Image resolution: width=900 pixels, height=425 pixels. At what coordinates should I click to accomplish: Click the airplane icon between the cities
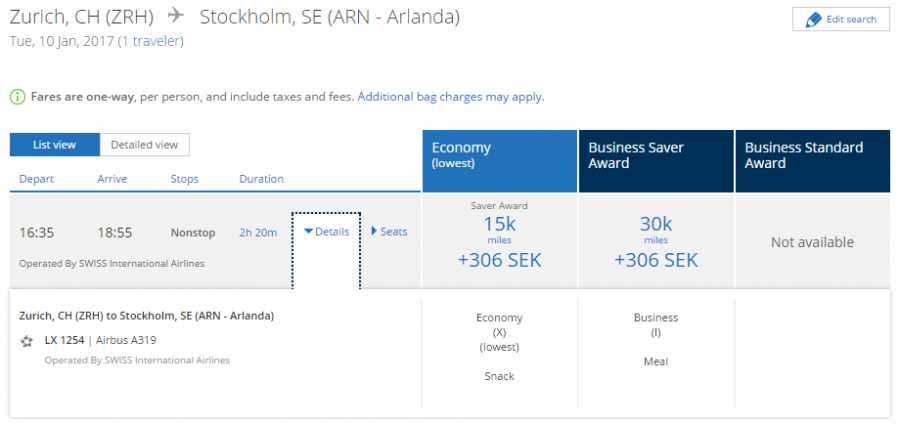(x=176, y=17)
